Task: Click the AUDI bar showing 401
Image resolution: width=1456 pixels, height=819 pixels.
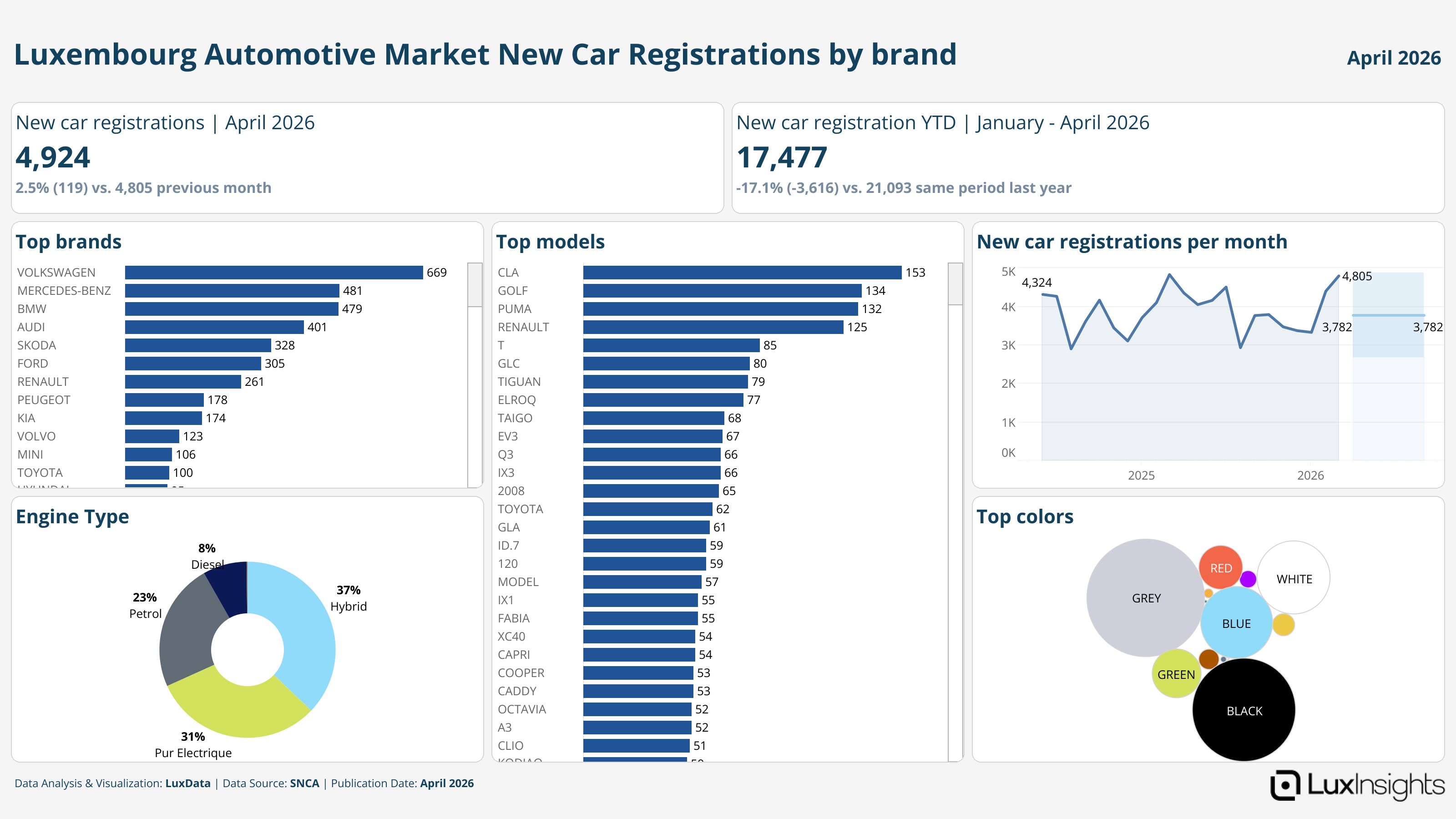Action: 214,327
